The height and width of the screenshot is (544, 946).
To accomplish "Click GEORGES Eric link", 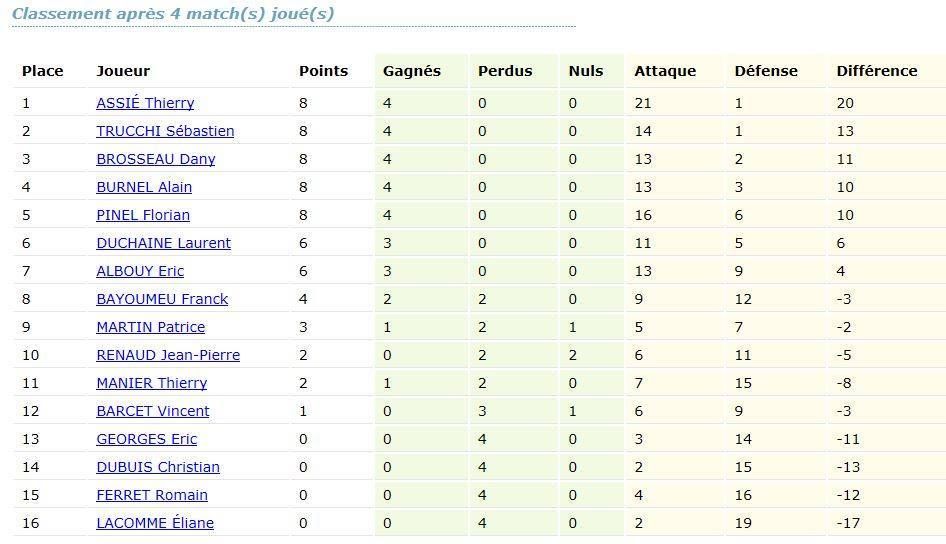I will click(x=146, y=439).
